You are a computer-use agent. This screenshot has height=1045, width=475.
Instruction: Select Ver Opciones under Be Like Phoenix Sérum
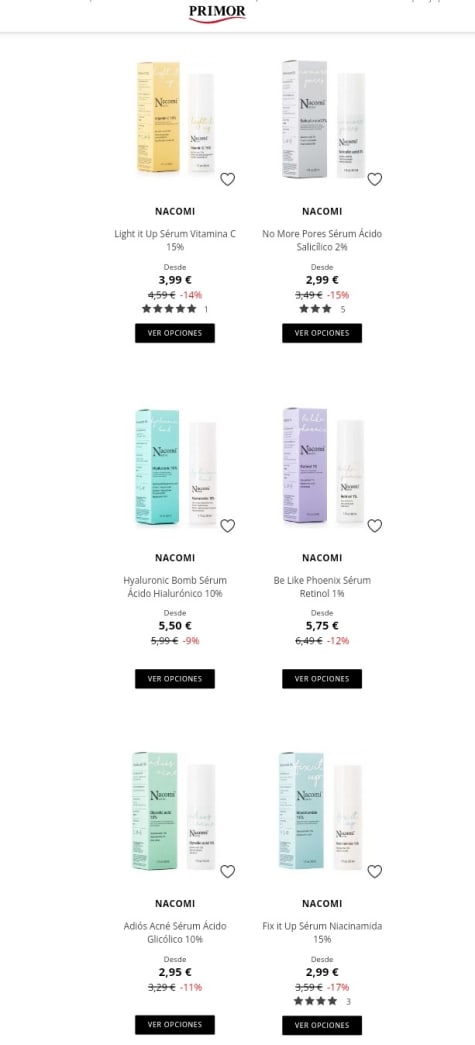(x=322, y=679)
